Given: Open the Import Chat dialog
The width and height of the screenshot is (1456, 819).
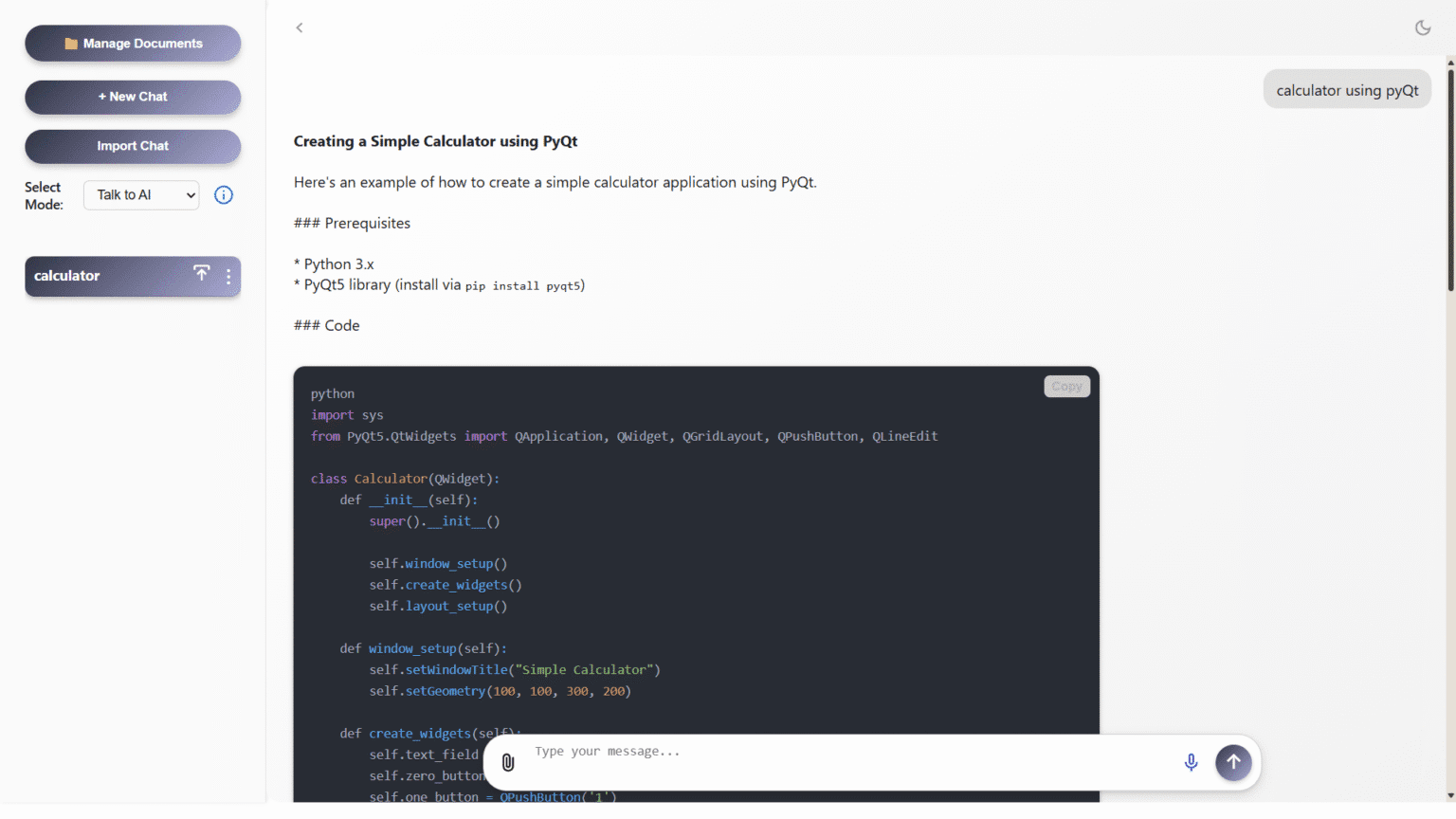Looking at the screenshot, I should coord(133,147).
